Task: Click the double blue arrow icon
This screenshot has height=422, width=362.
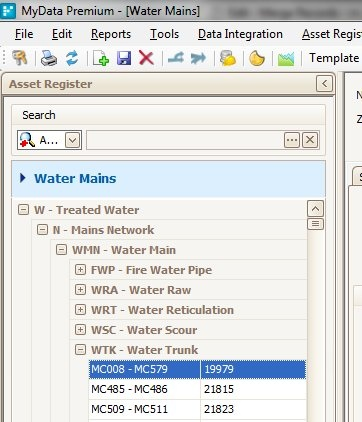Action: click(x=198, y=58)
